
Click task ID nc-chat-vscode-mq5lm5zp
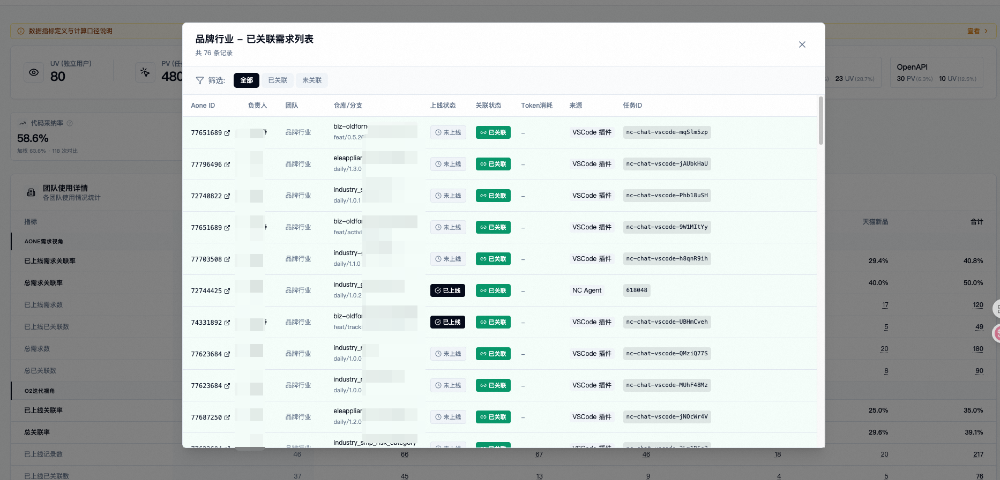click(x=666, y=133)
